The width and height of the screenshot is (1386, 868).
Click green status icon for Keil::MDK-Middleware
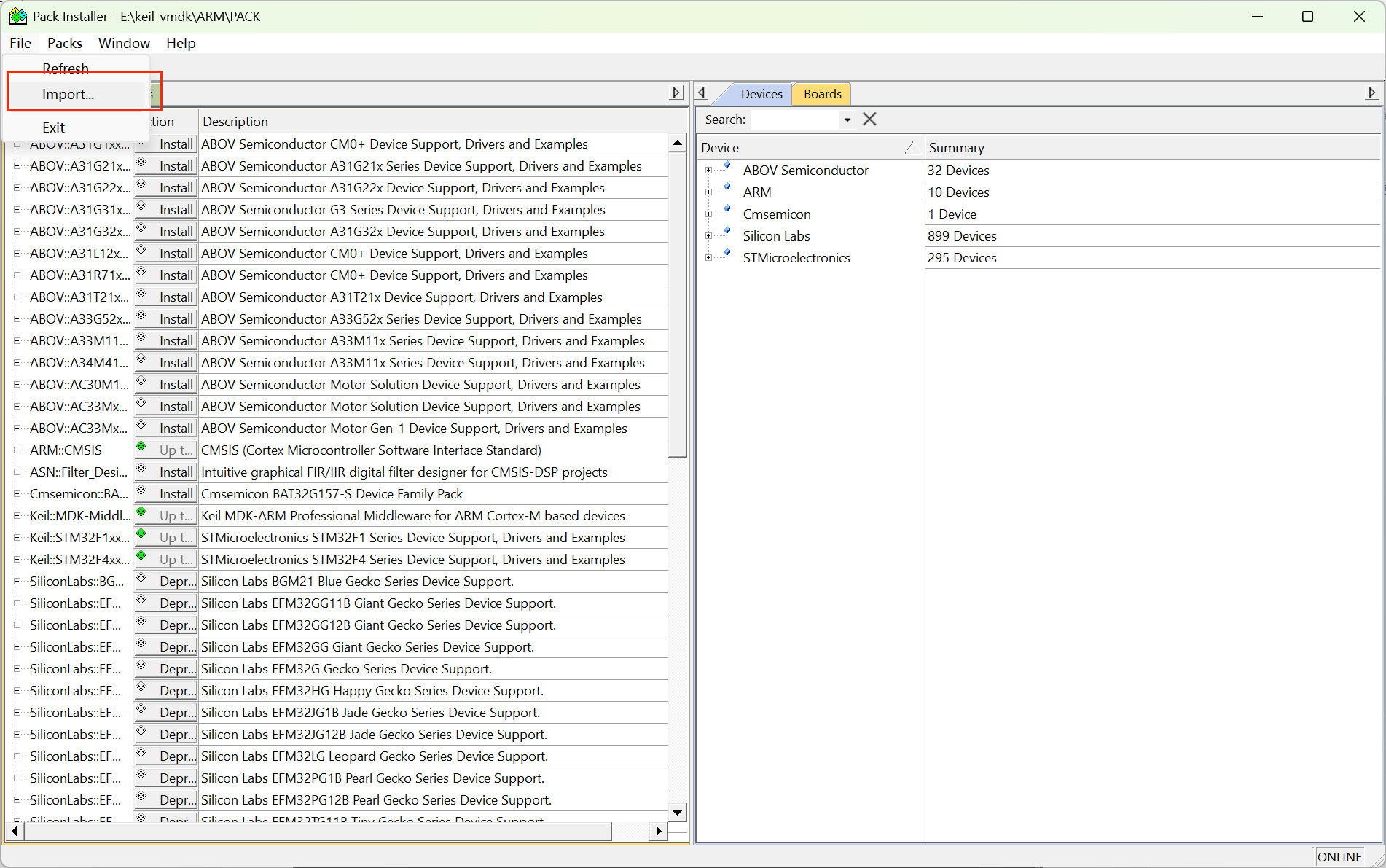click(141, 512)
